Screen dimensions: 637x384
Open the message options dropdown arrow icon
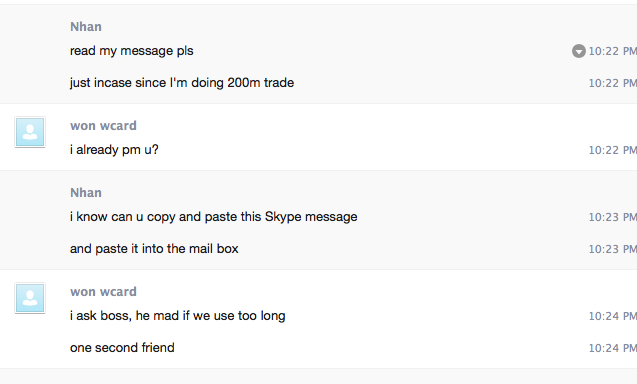pos(578,51)
